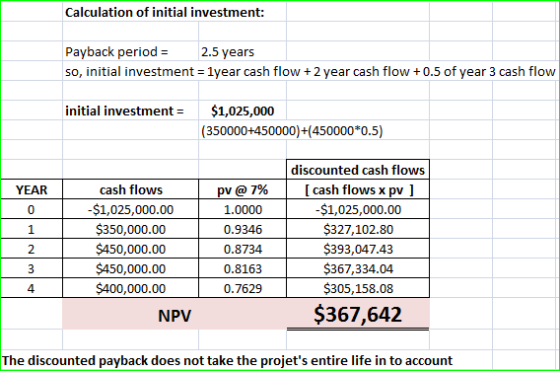Select the 'initial investment =' label cell

124,111
